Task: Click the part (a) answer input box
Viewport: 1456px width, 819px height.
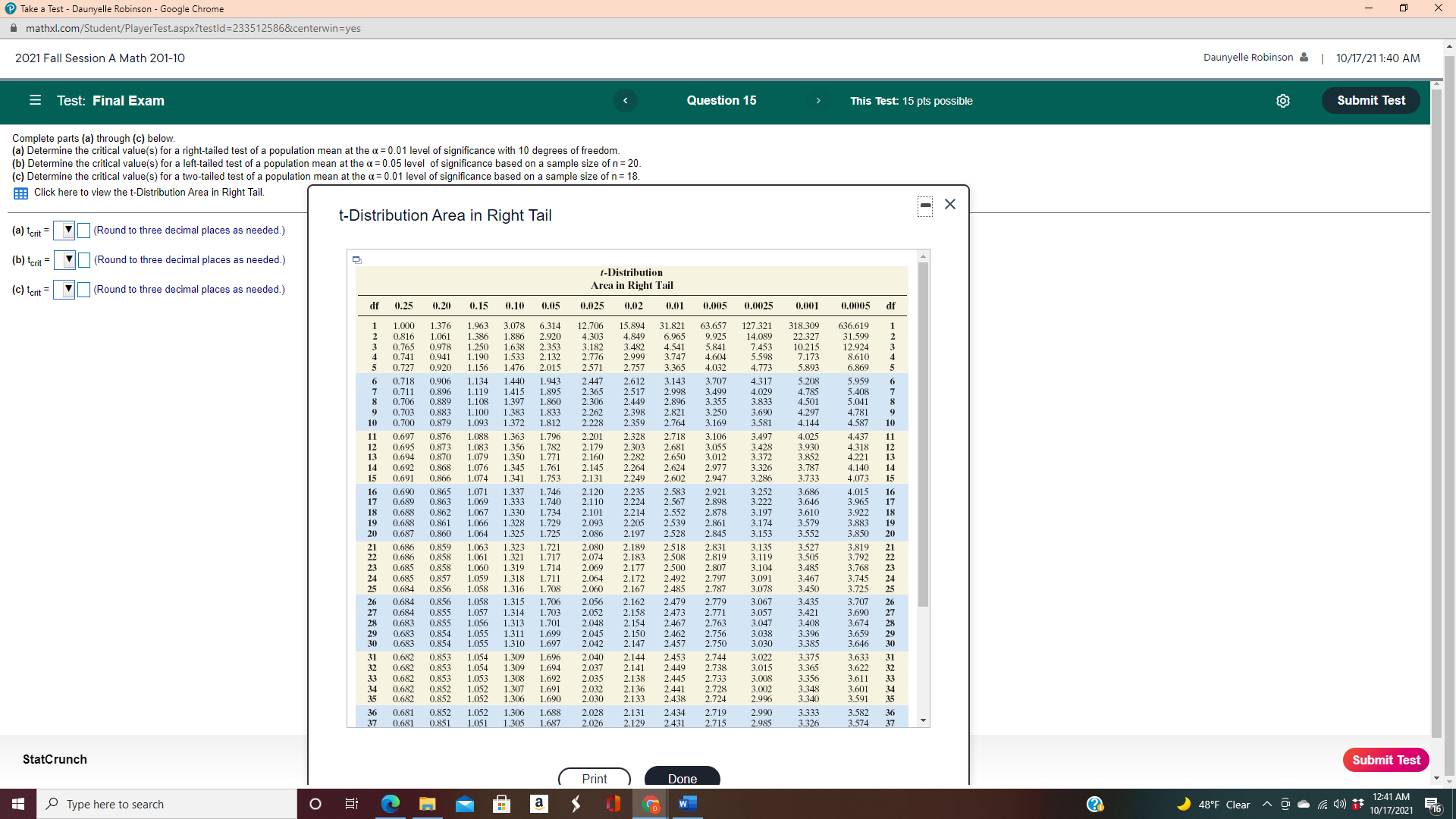Action: (x=84, y=231)
